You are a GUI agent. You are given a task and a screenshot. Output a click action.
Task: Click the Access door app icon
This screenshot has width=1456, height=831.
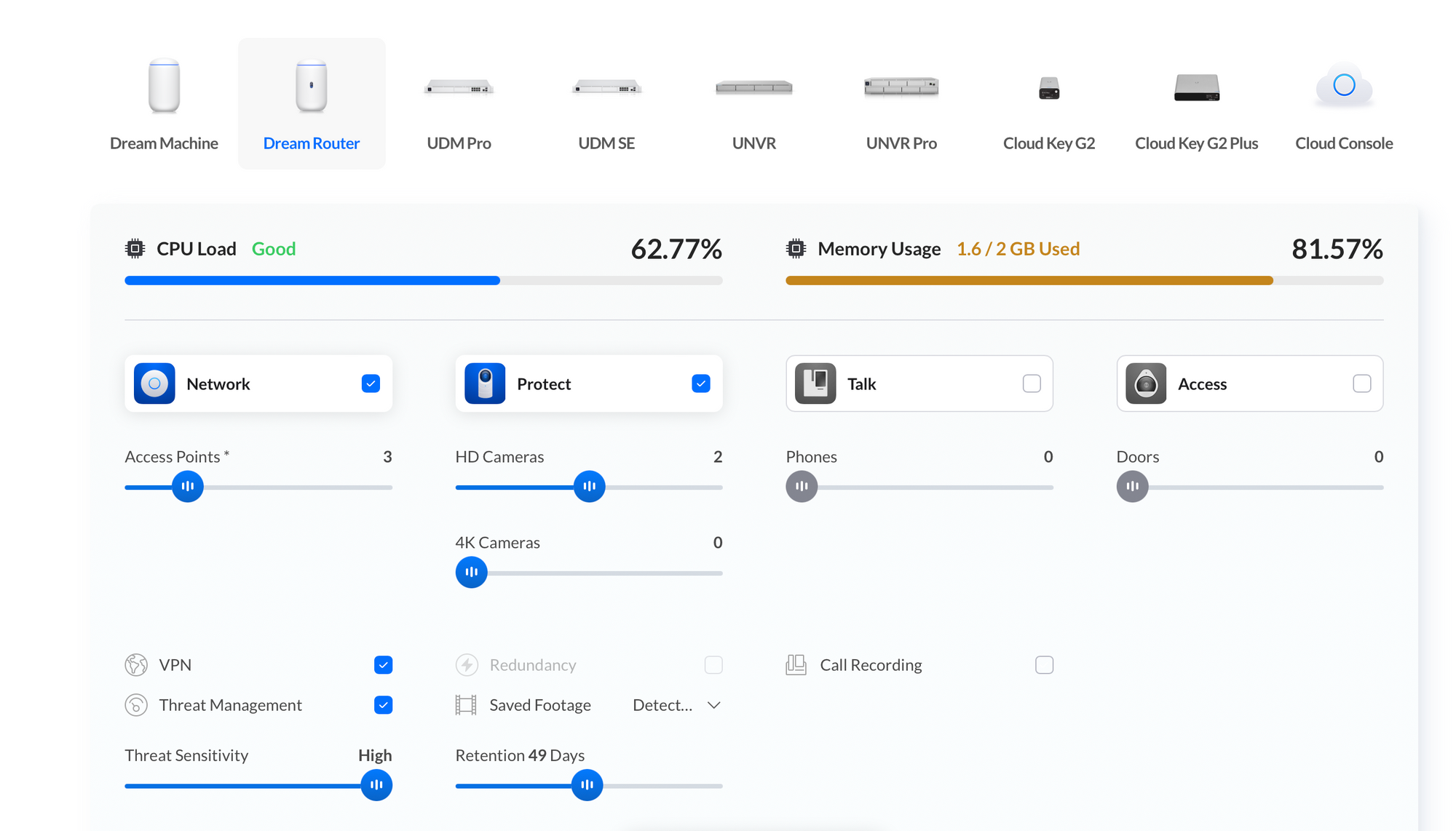pos(1146,383)
